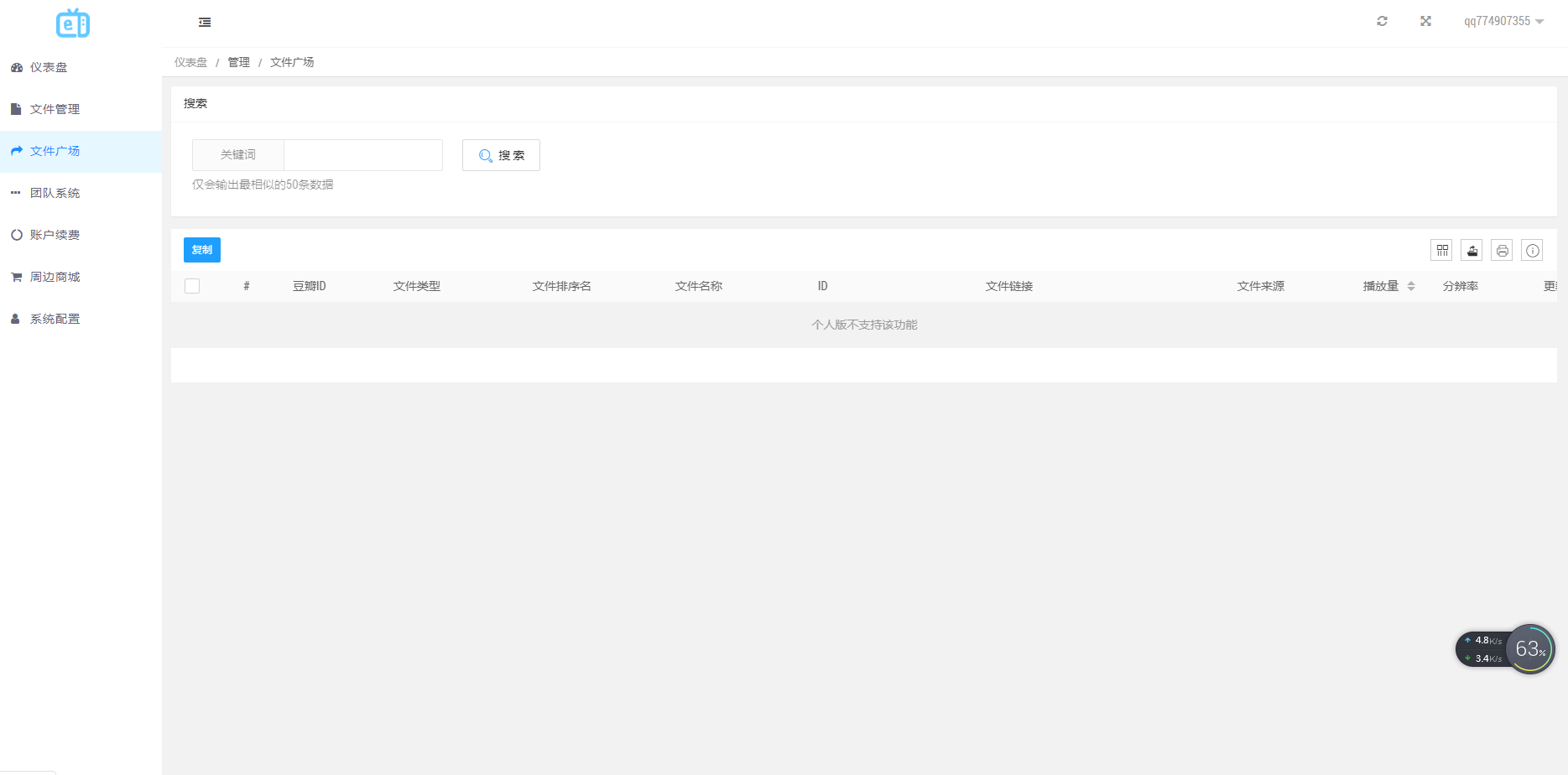1568x775 pixels.
Task: Collapse the sidebar with the menu toggle icon
Action: tap(205, 23)
